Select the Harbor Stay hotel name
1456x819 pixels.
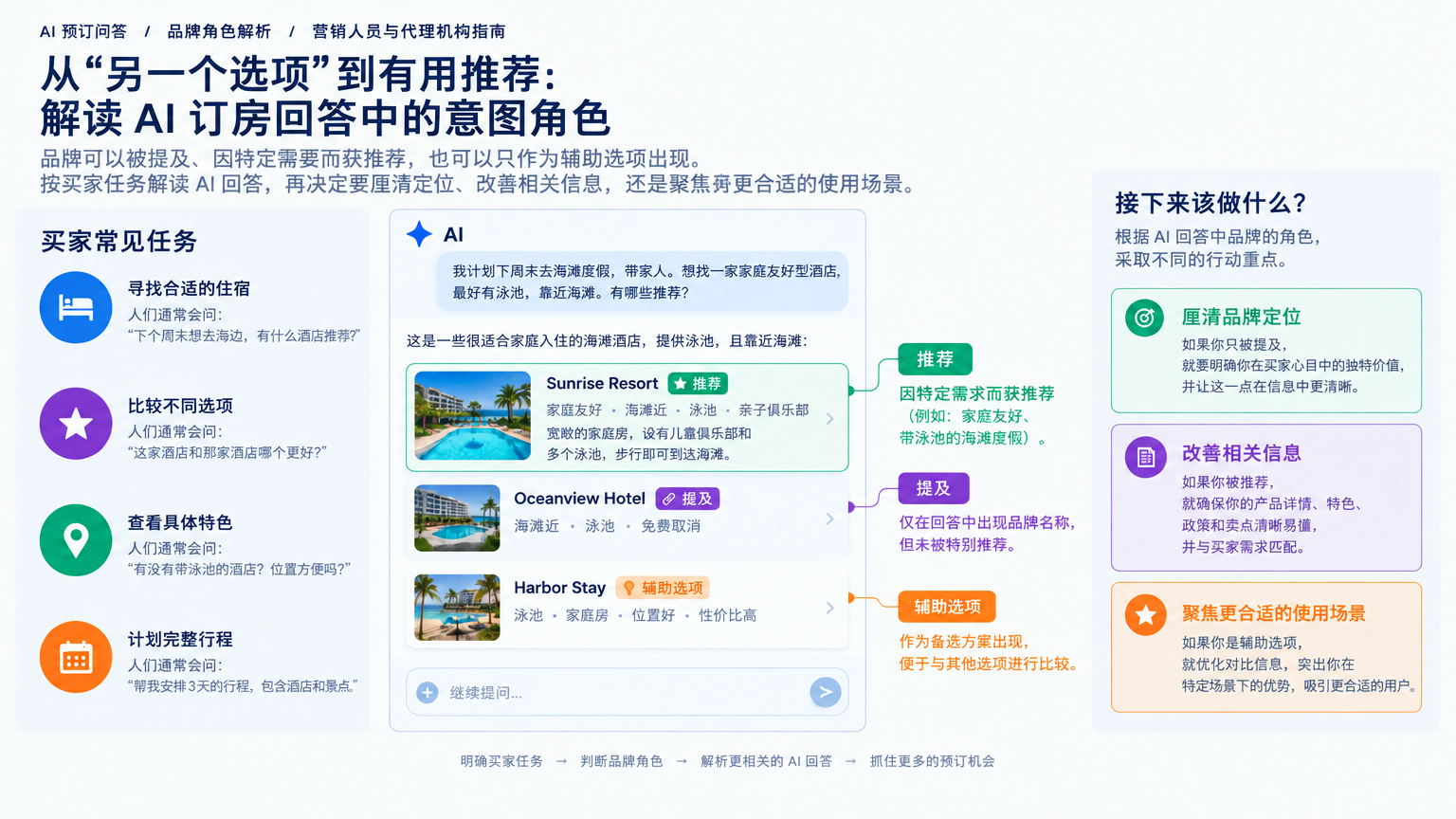click(x=559, y=588)
